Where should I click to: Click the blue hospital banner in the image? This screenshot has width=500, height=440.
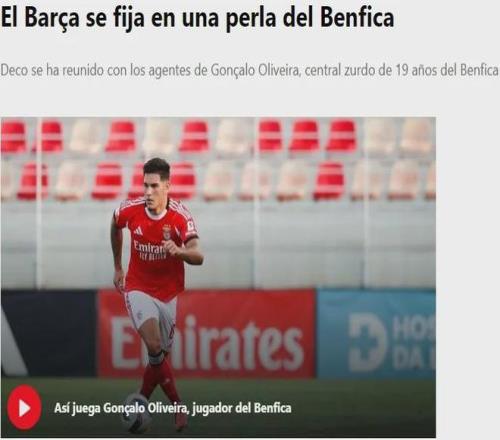376,334
